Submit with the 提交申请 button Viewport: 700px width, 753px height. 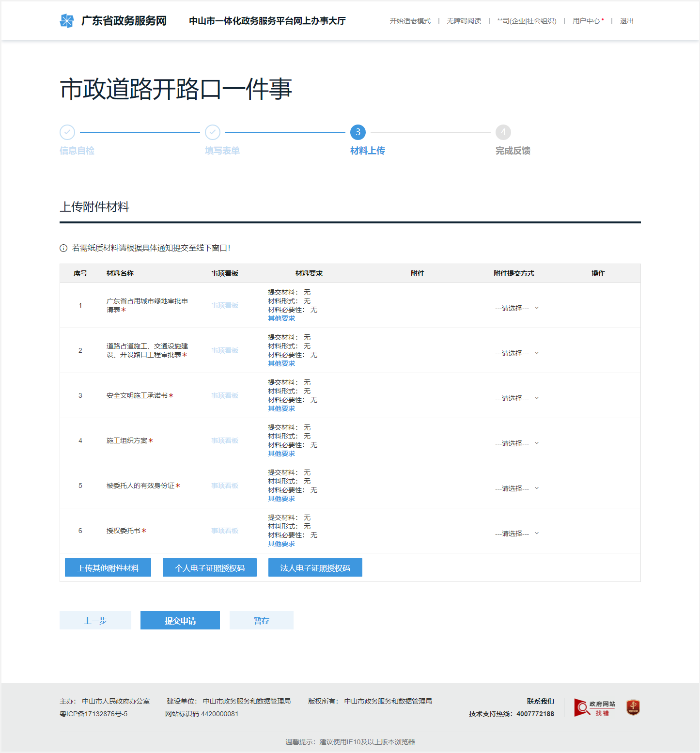[180, 620]
